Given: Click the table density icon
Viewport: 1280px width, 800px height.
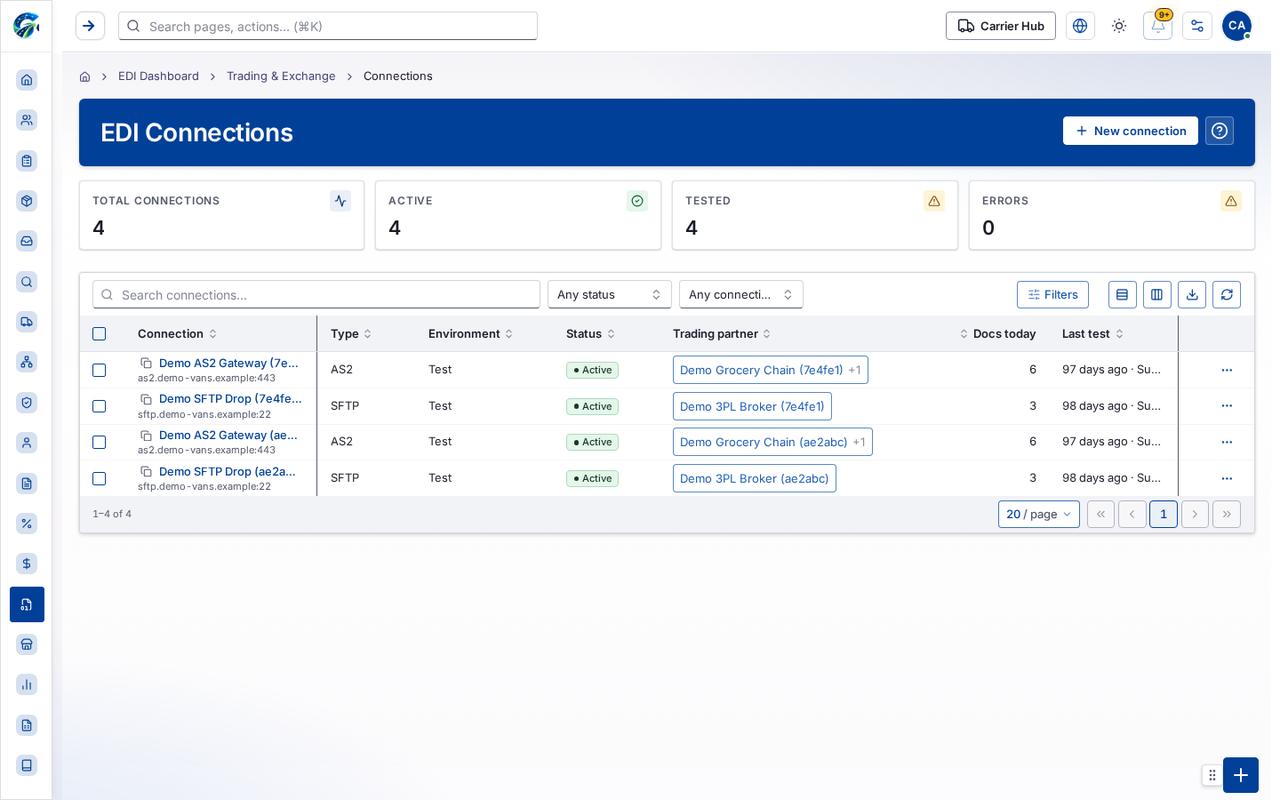Looking at the screenshot, I should point(1122,295).
